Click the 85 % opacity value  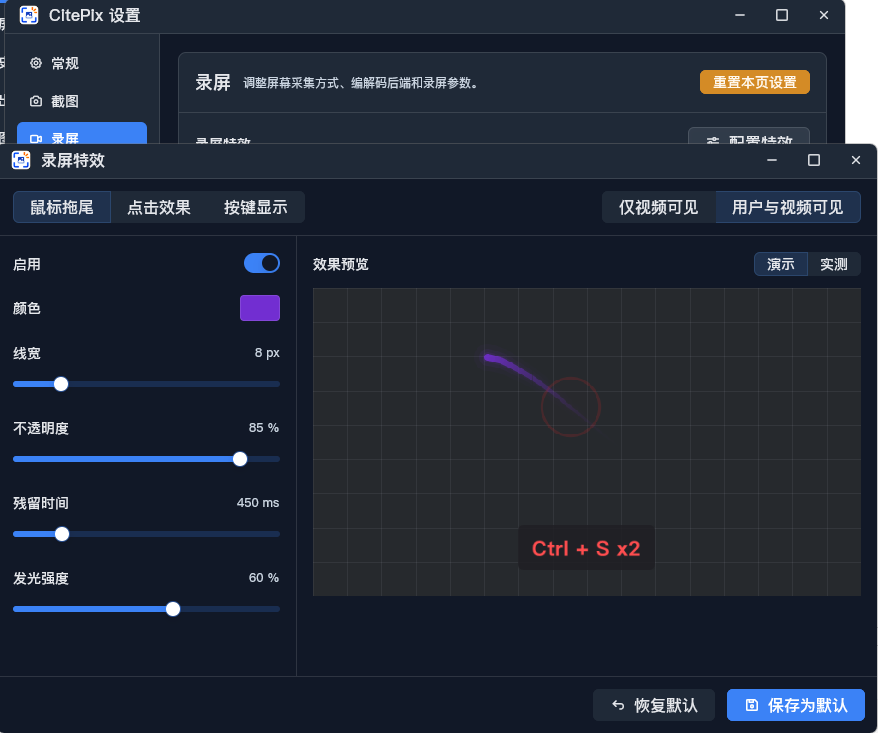pyautogui.click(x=264, y=428)
